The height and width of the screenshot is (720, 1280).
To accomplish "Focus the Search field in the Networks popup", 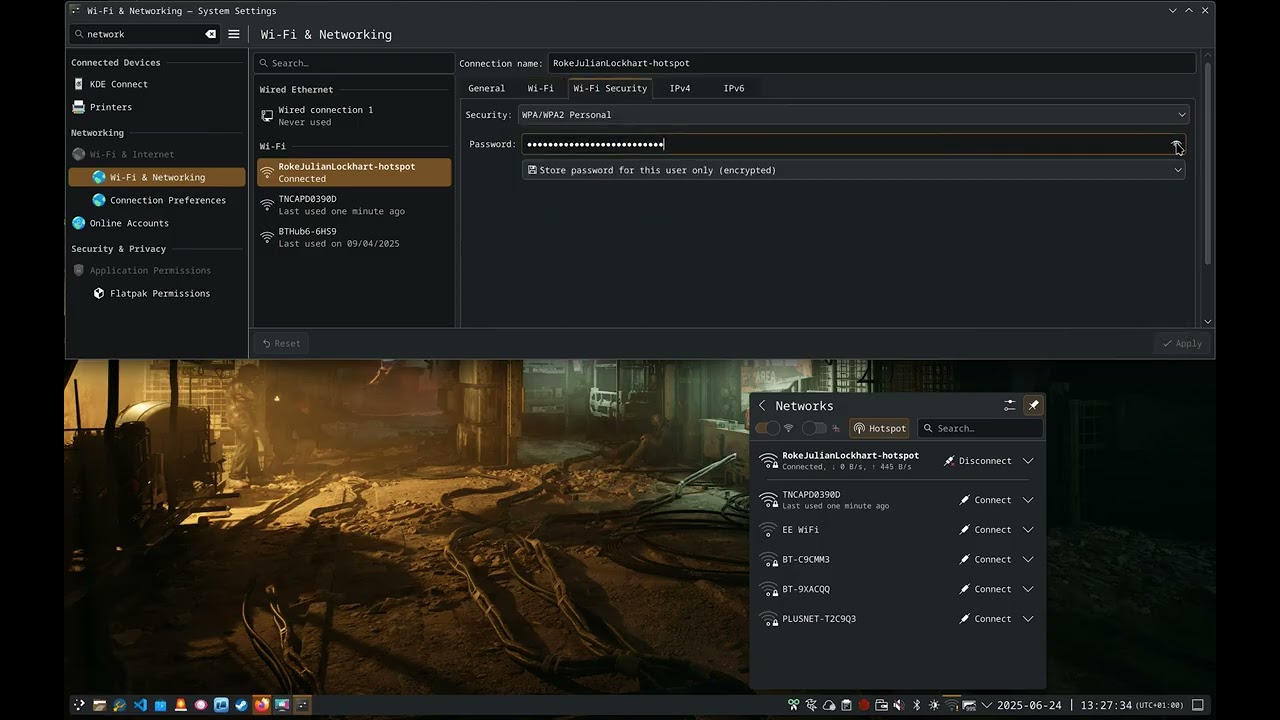I will [x=980, y=428].
